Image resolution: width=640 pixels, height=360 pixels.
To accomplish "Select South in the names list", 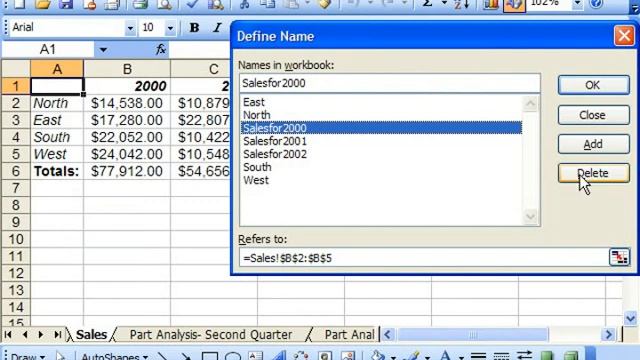I will point(257,167).
